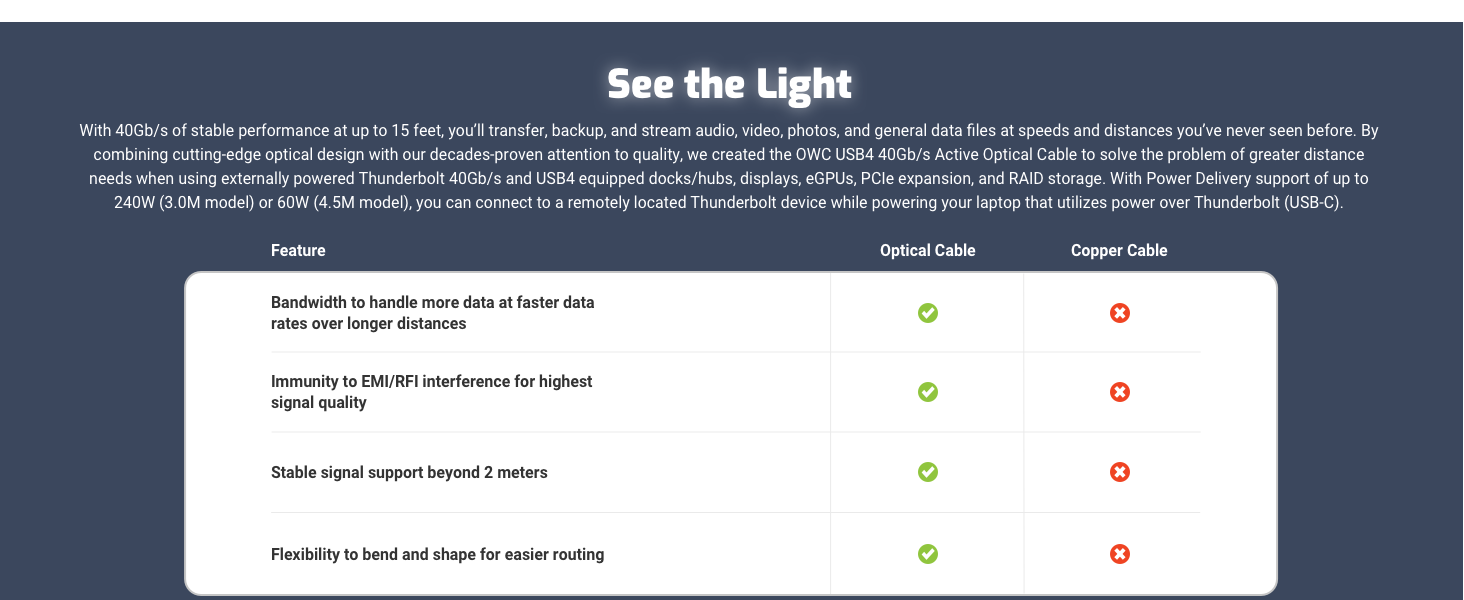The height and width of the screenshot is (600, 1464).
Task: Click green checkmark for EMI/RFI immunity row
Action: coord(928,392)
